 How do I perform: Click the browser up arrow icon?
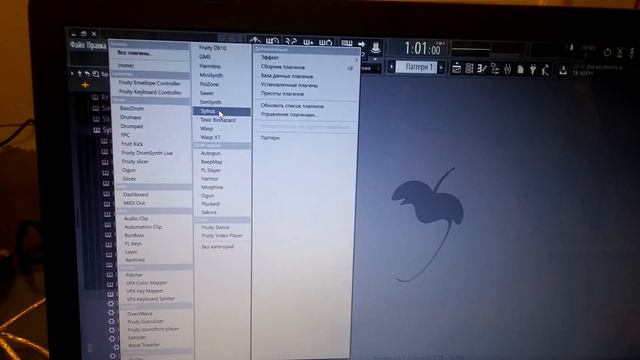click(x=80, y=74)
